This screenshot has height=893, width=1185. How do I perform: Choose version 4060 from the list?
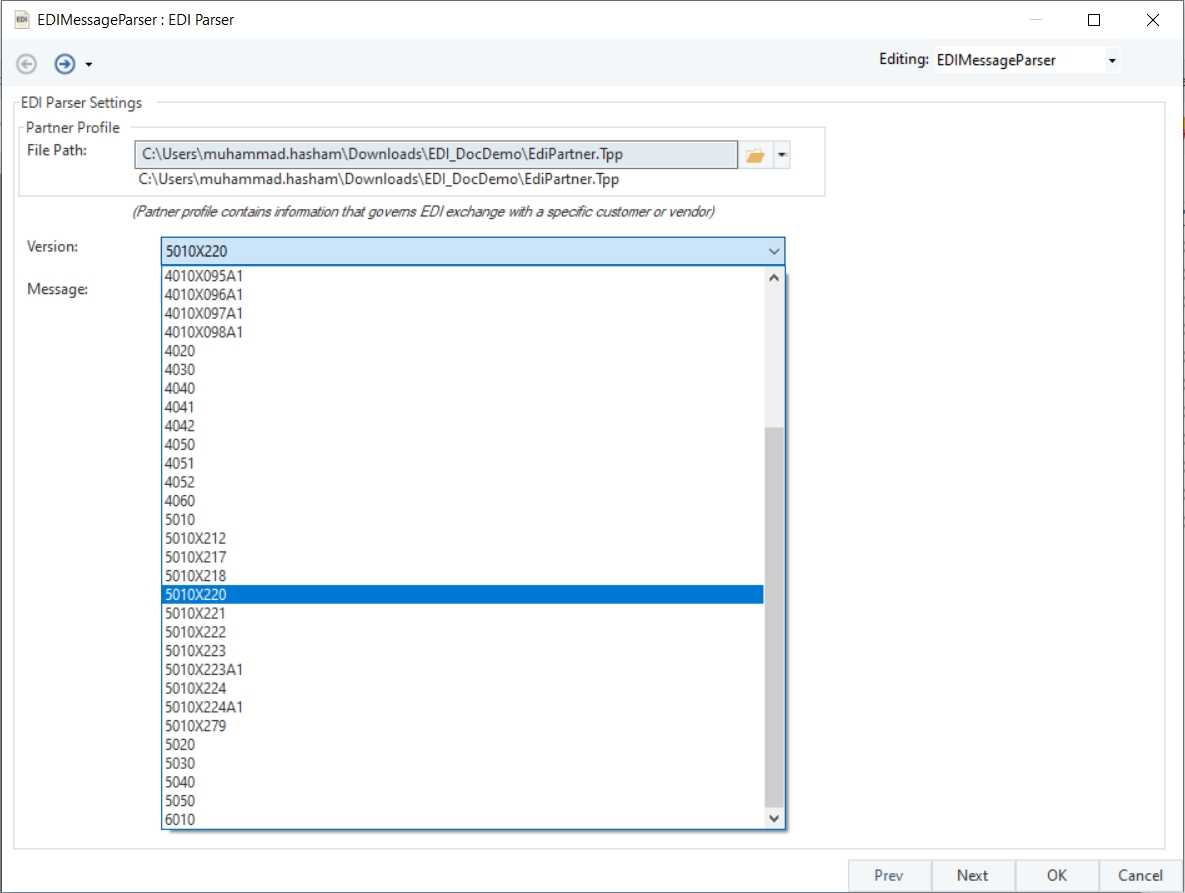coord(180,501)
